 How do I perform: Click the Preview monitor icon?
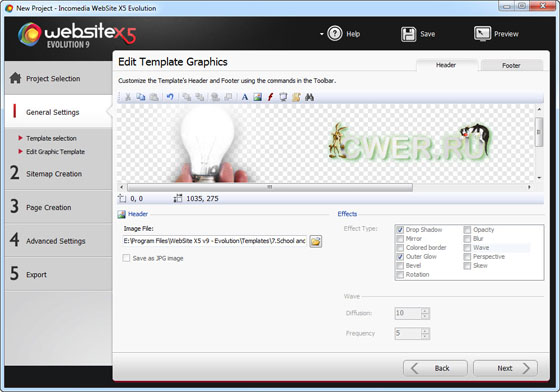coord(482,34)
